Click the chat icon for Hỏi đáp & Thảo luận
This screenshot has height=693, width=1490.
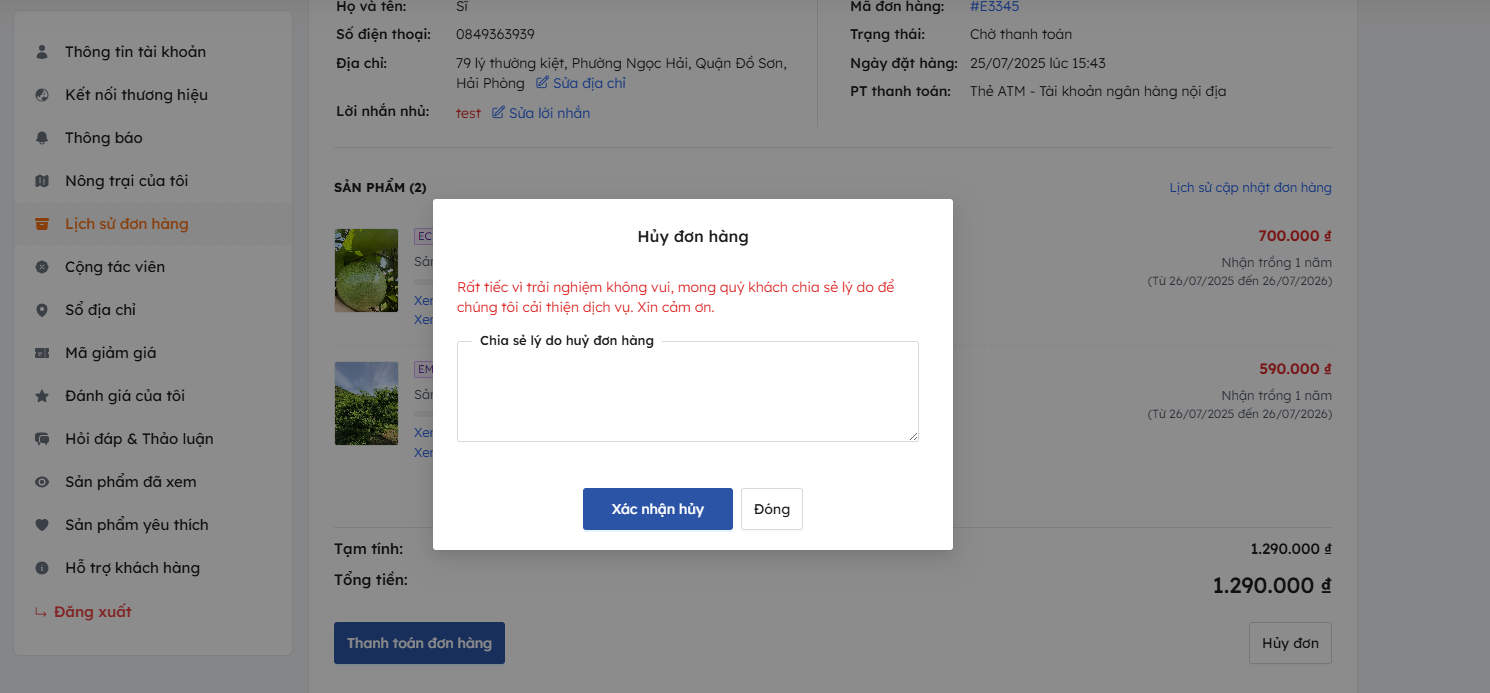pyautogui.click(x=41, y=439)
